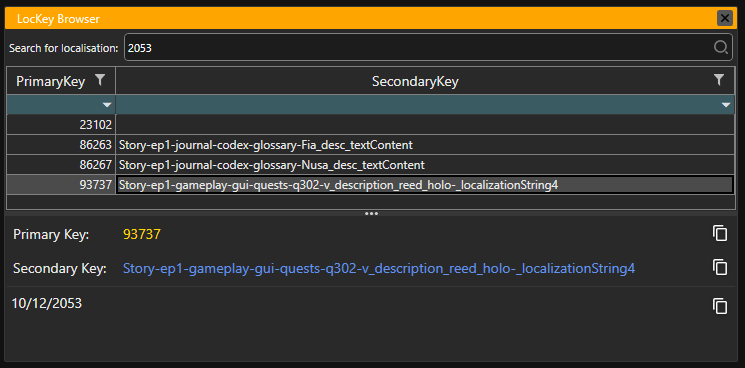The width and height of the screenshot is (745, 368).
Task: Click the reed_holo-_localizationString4 table cell
Action: pos(425,185)
